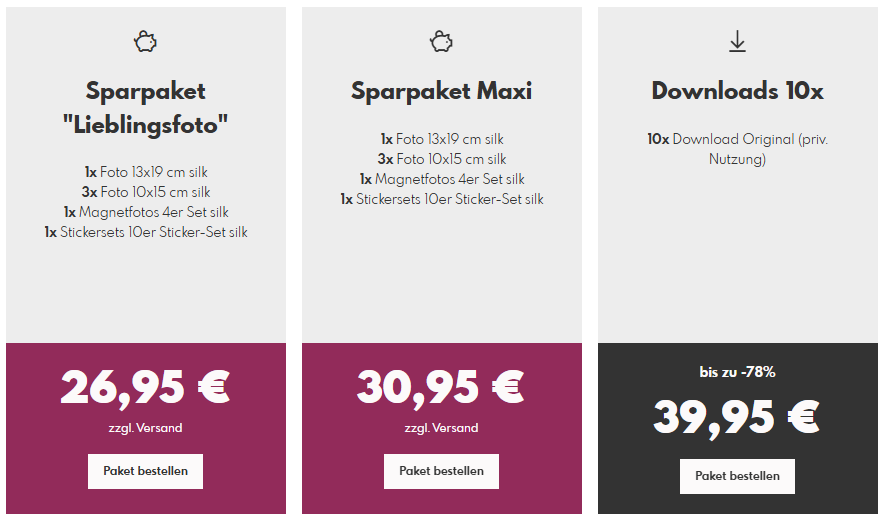The width and height of the screenshot is (883, 521).
Task: Click the piggy bank icon above Sparpaket "Lieblingsfoto"
Action: (x=146, y=42)
